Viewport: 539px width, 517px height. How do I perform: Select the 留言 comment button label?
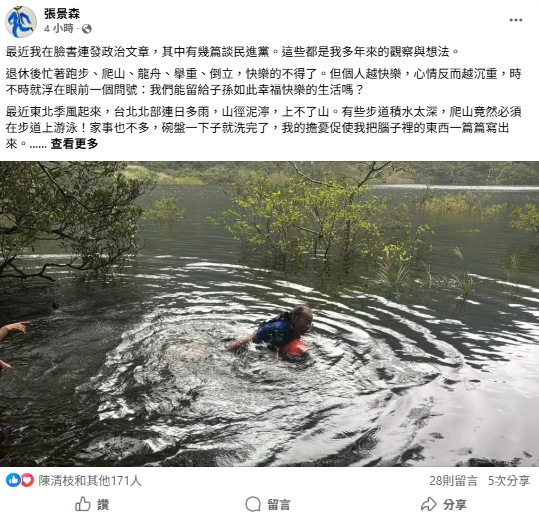(x=279, y=505)
